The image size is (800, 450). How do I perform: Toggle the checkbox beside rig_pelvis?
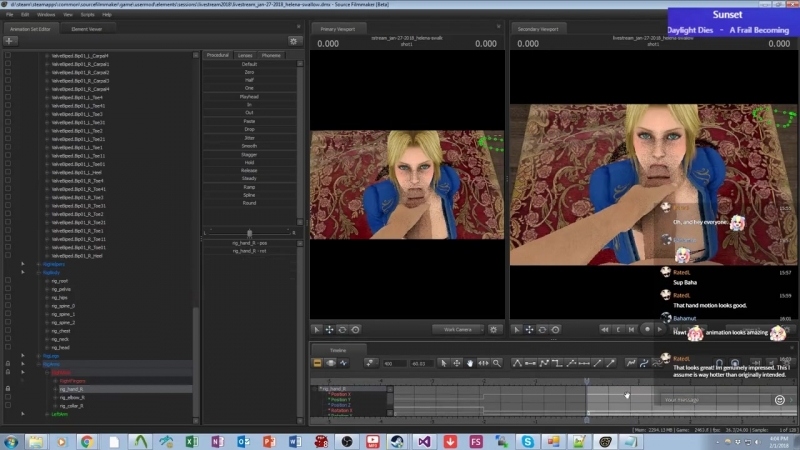[x=8, y=289]
